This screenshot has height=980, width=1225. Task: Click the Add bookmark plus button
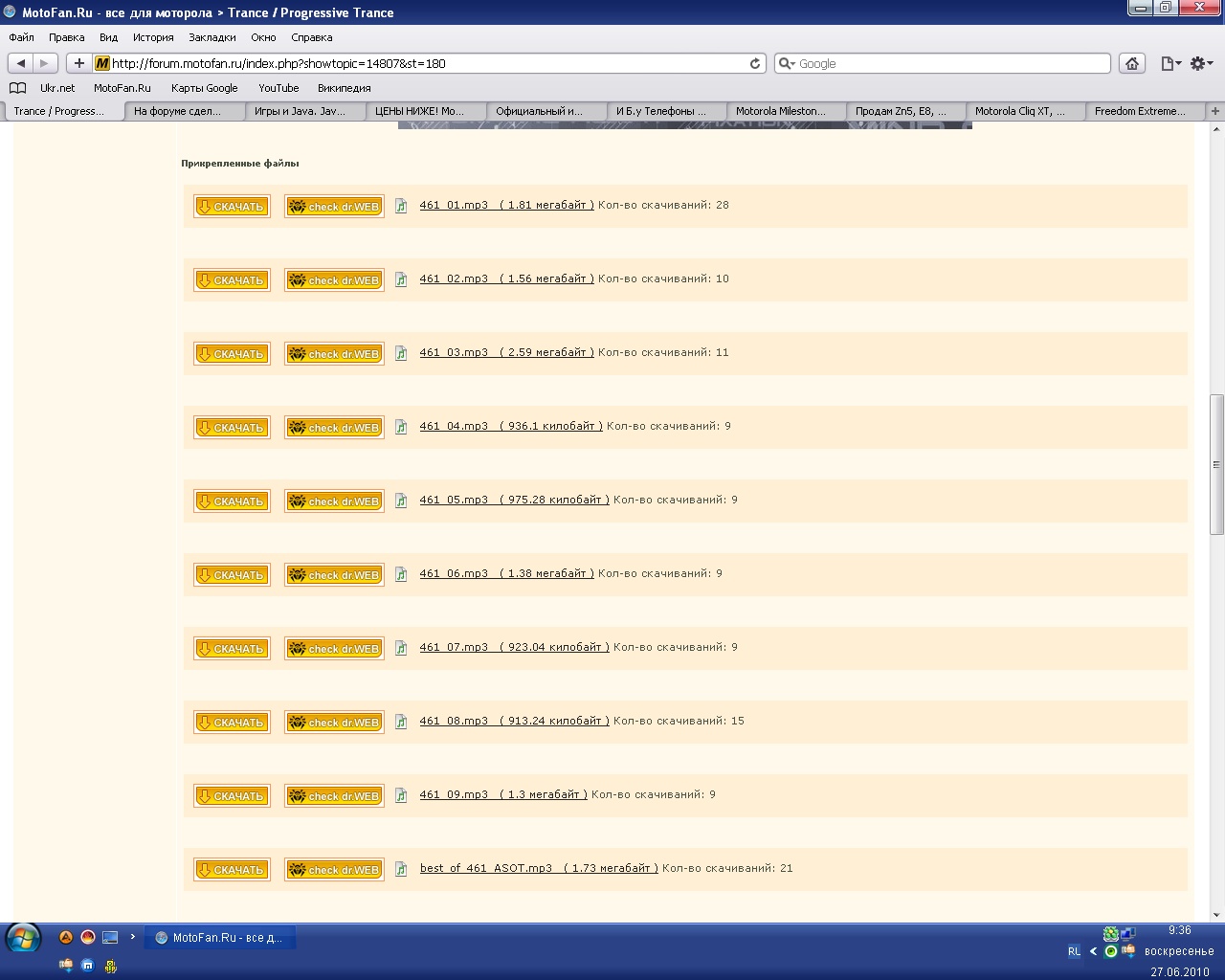pyautogui.click(x=78, y=63)
